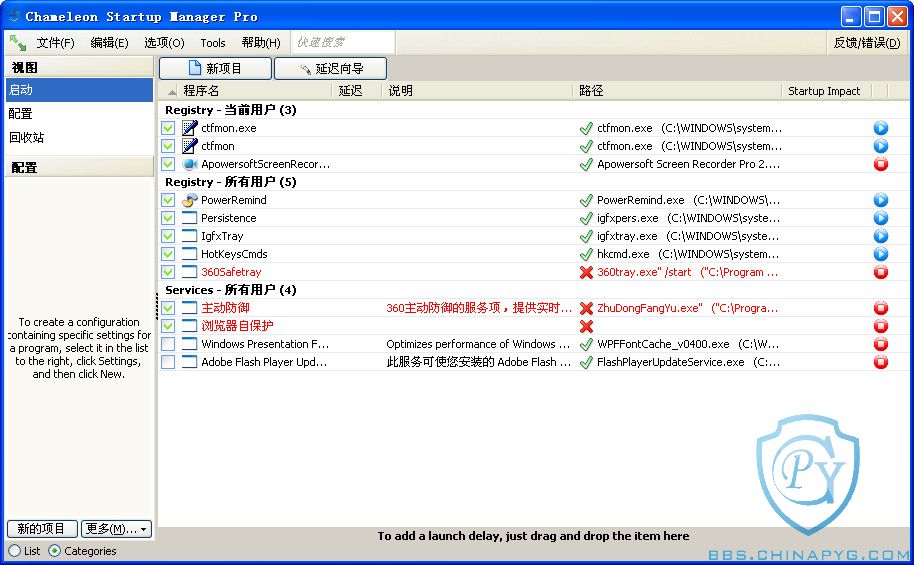Screen dimensions: 914x565
Task: Select 启动 in the view sidebar
Action: [79, 90]
